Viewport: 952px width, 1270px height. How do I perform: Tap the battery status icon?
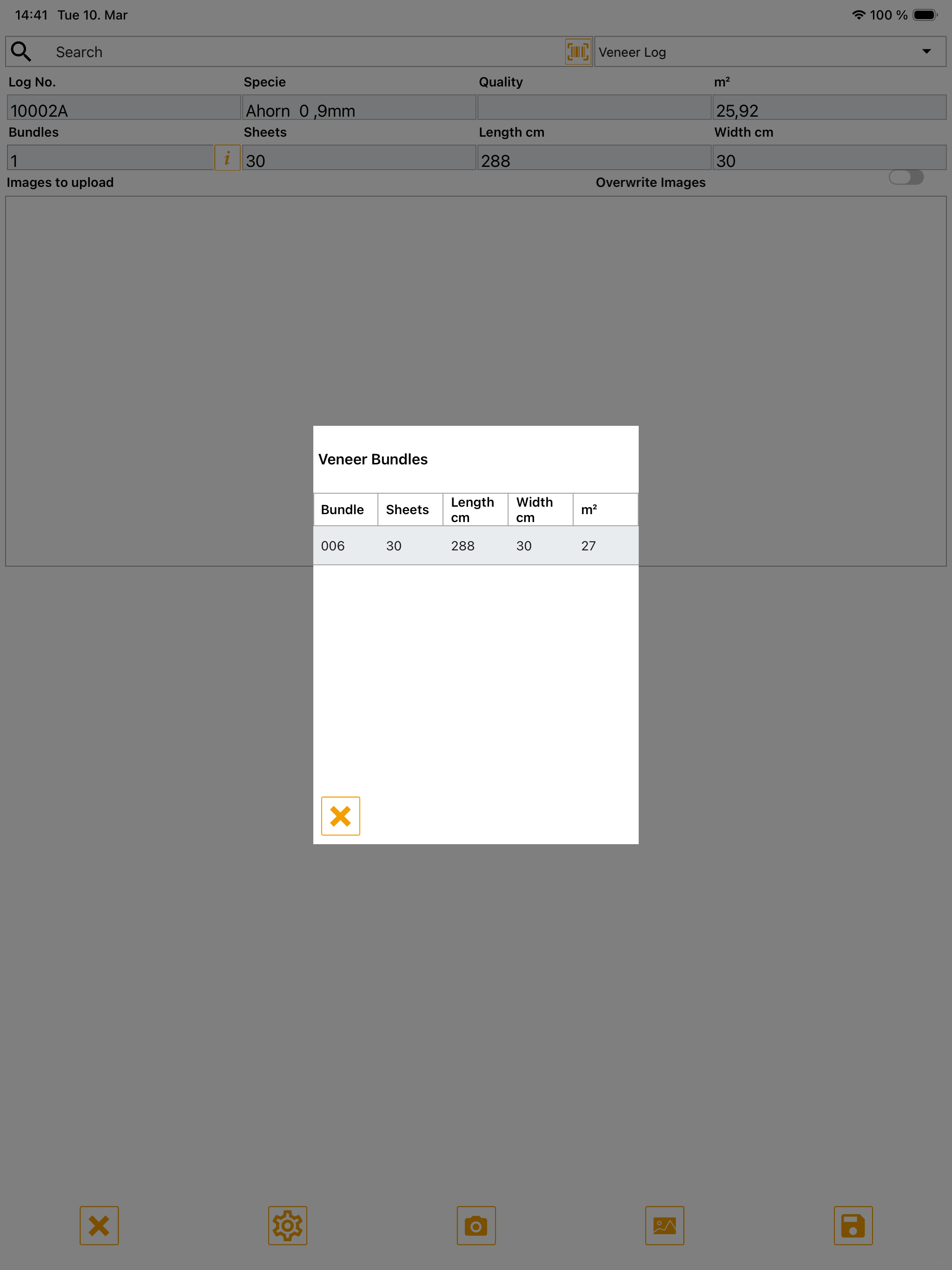(x=925, y=15)
